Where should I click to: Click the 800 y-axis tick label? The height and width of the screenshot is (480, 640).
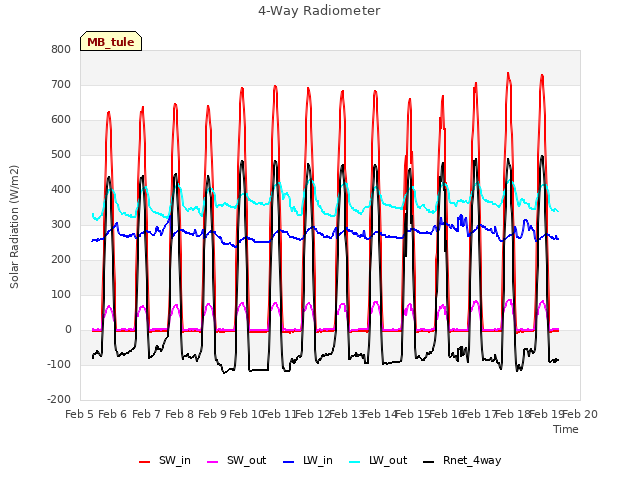point(61,49)
